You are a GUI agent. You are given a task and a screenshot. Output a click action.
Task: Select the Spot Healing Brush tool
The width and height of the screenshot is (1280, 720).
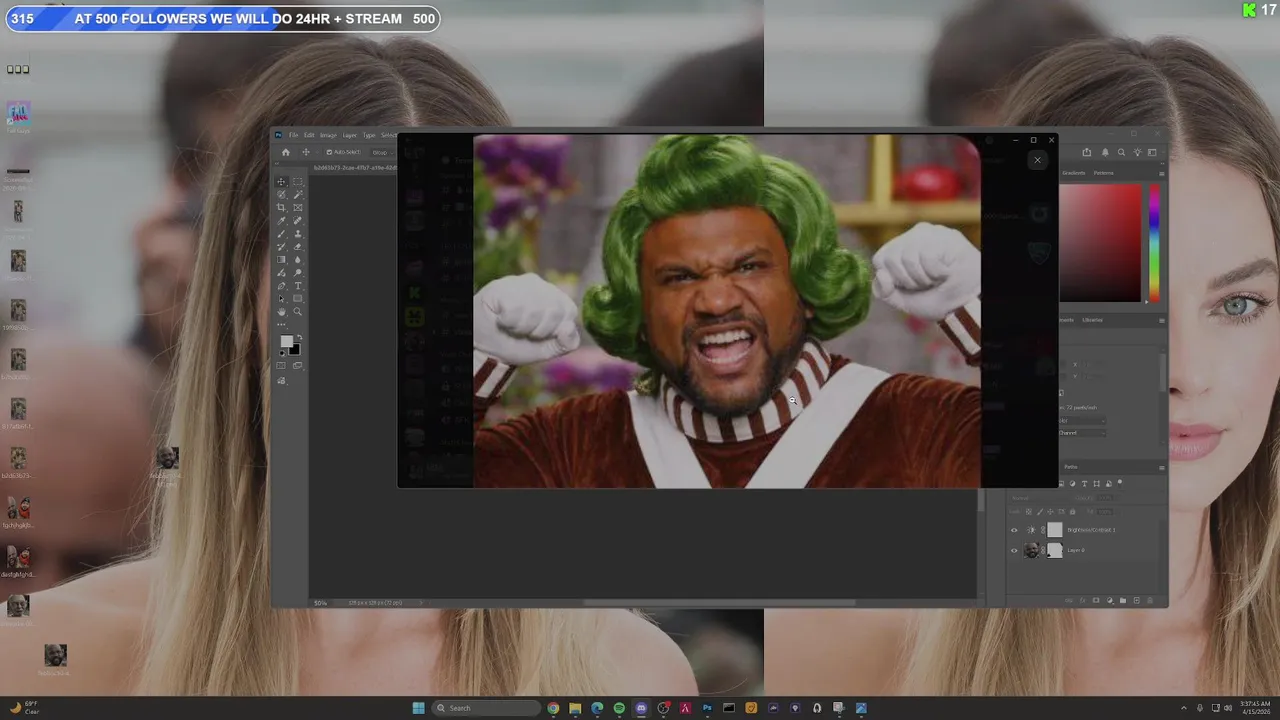point(298,220)
